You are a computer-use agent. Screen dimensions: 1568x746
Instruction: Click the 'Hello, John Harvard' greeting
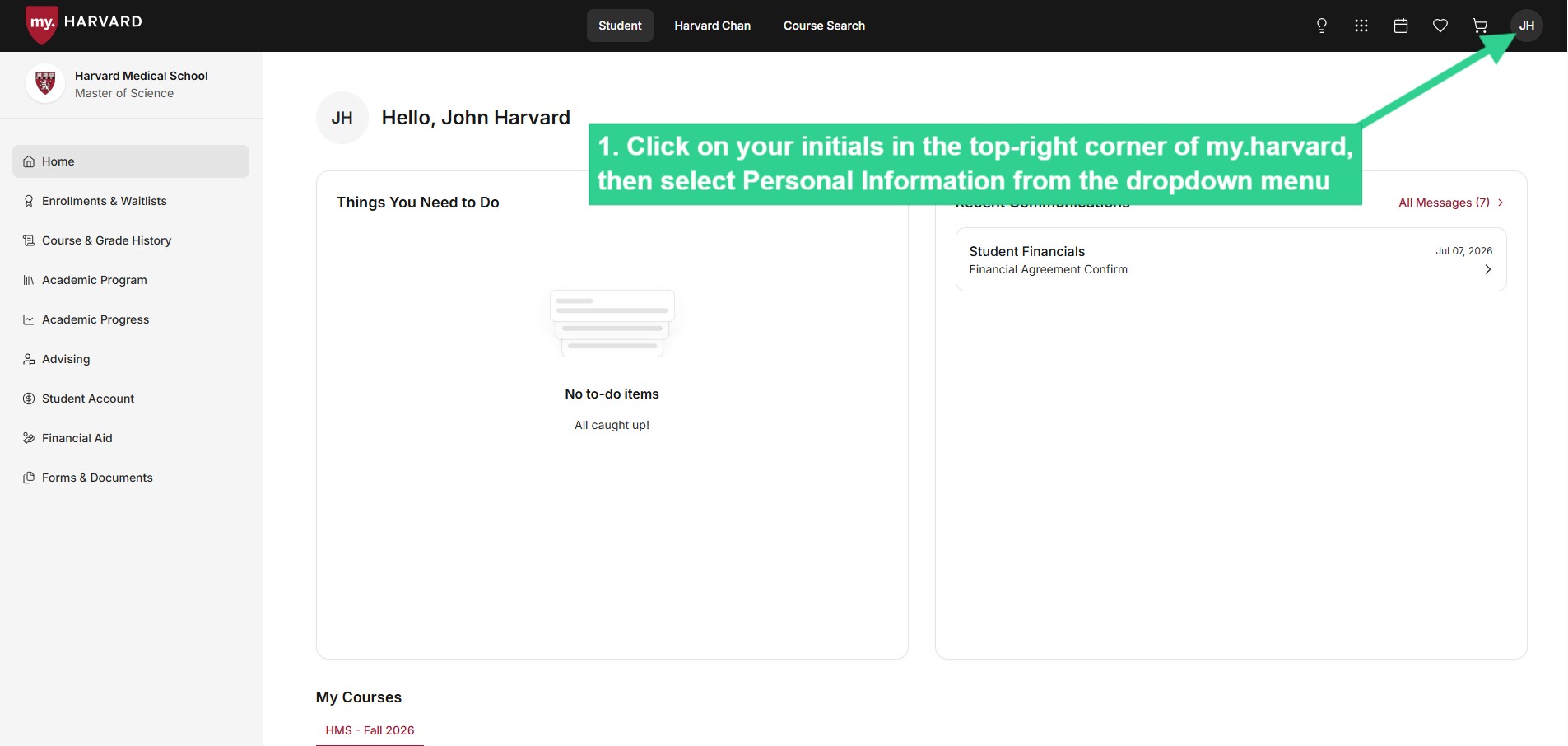[x=476, y=118]
